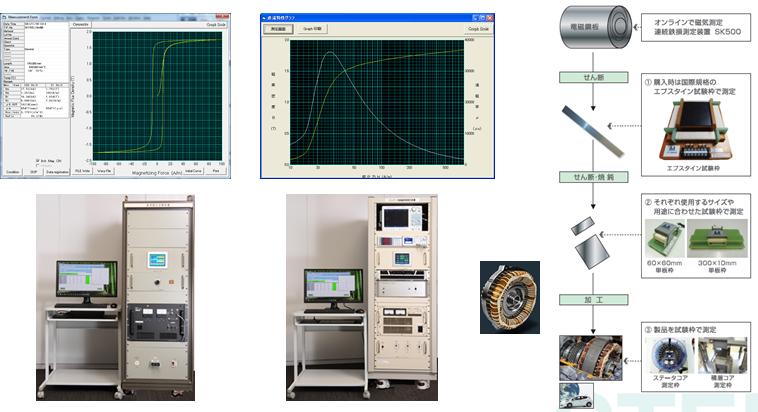Screen dimensions: 758x412
Task: Close the 直流特性グラフ window
Action: tap(490, 18)
